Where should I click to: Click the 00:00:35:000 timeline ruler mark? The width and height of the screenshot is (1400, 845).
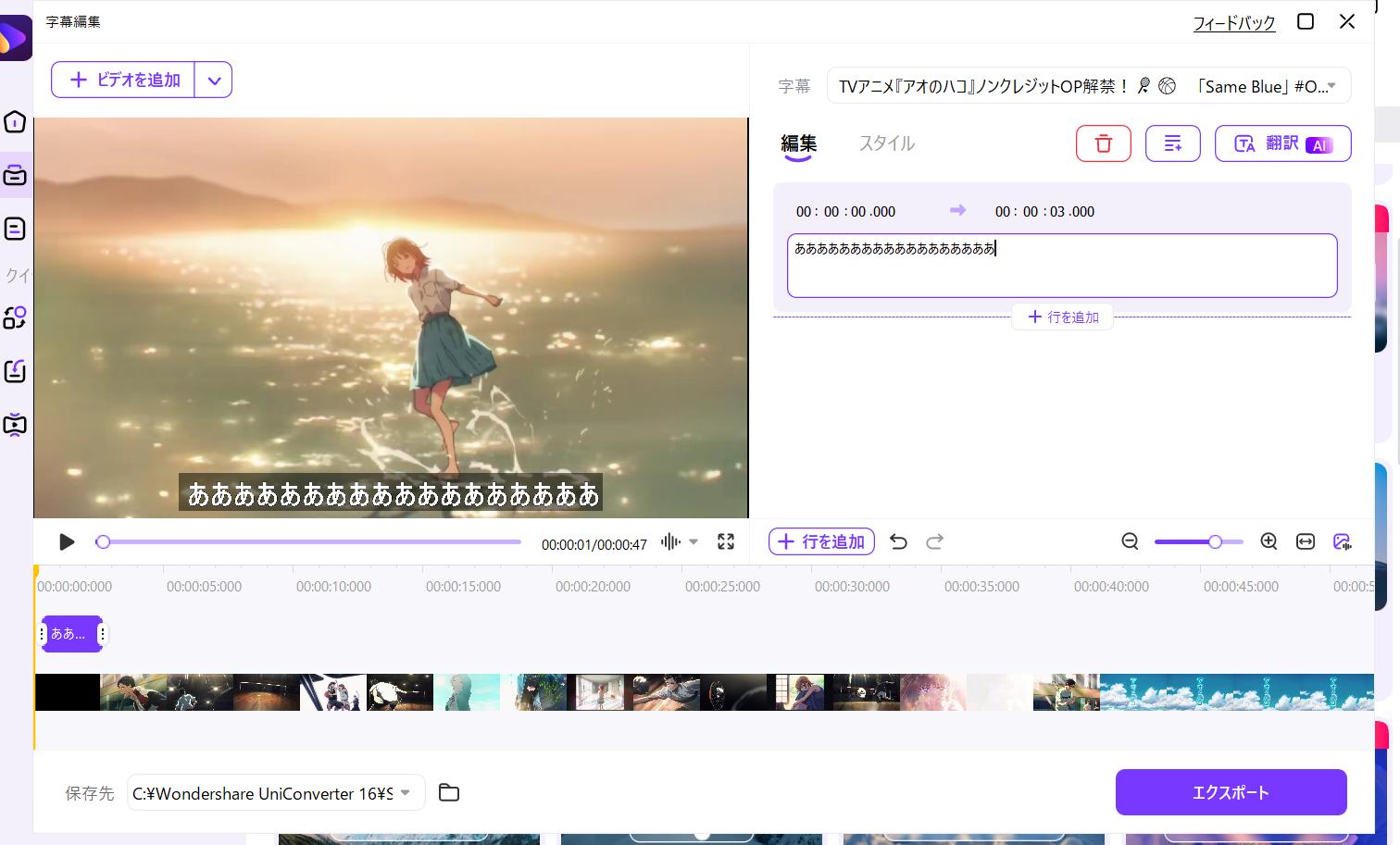[x=981, y=586]
